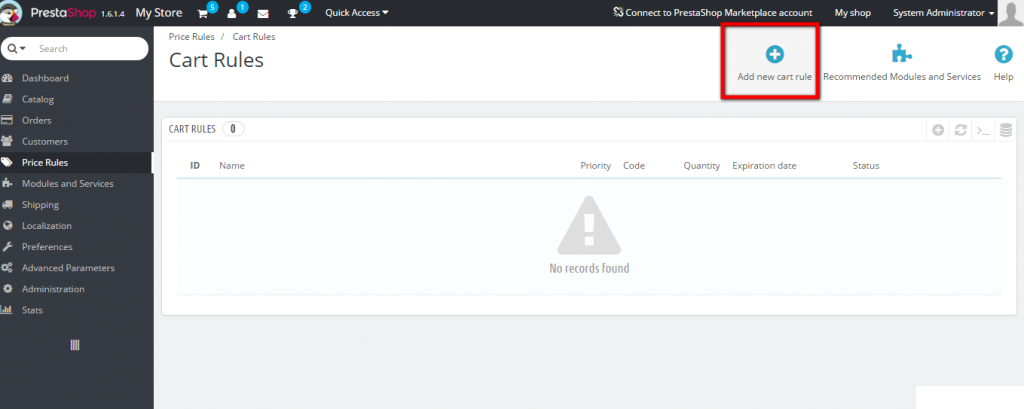Export list to SQL Manager database icon
The height and width of the screenshot is (409, 1024).
[x=1006, y=130]
